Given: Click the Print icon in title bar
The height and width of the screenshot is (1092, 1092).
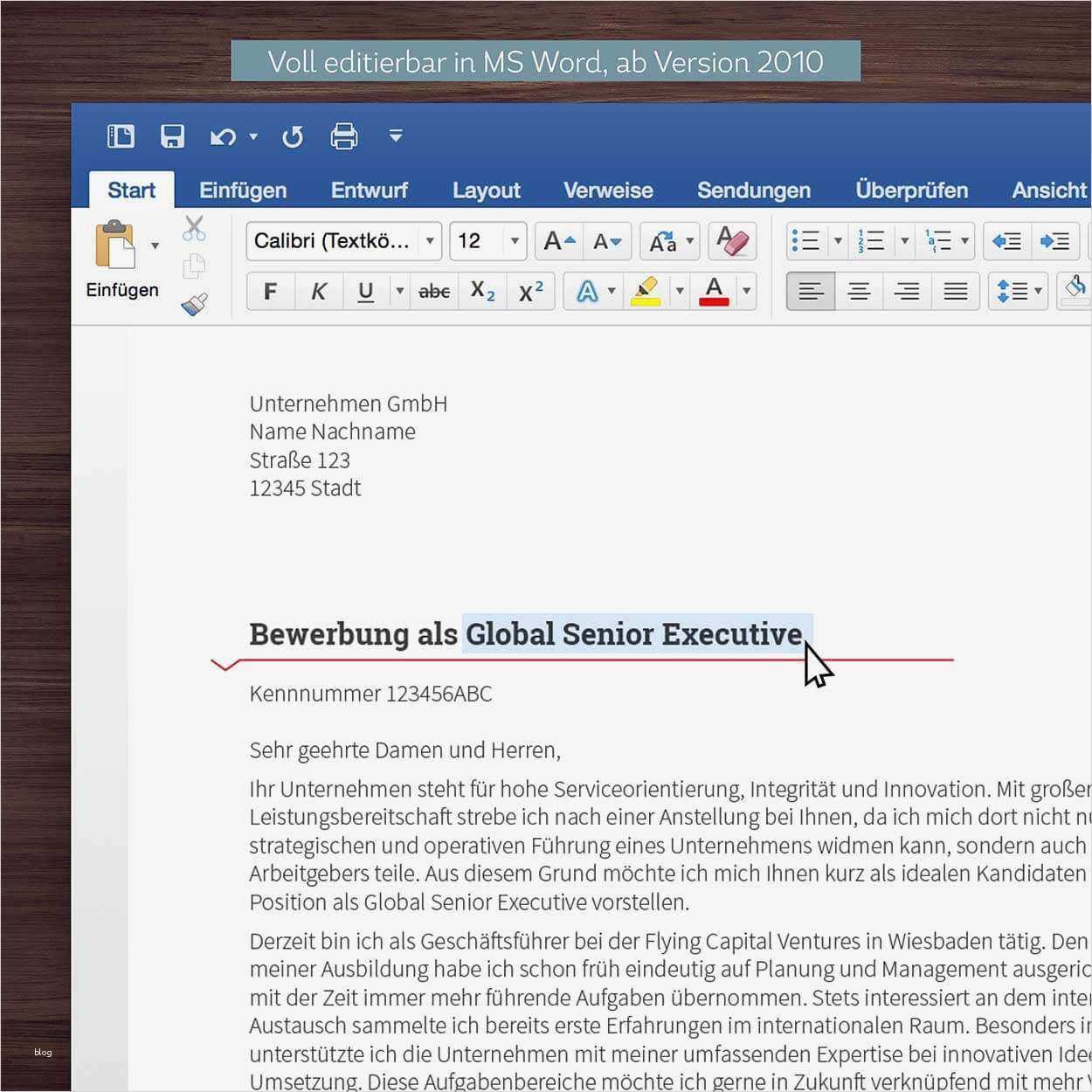Looking at the screenshot, I should click(x=343, y=136).
